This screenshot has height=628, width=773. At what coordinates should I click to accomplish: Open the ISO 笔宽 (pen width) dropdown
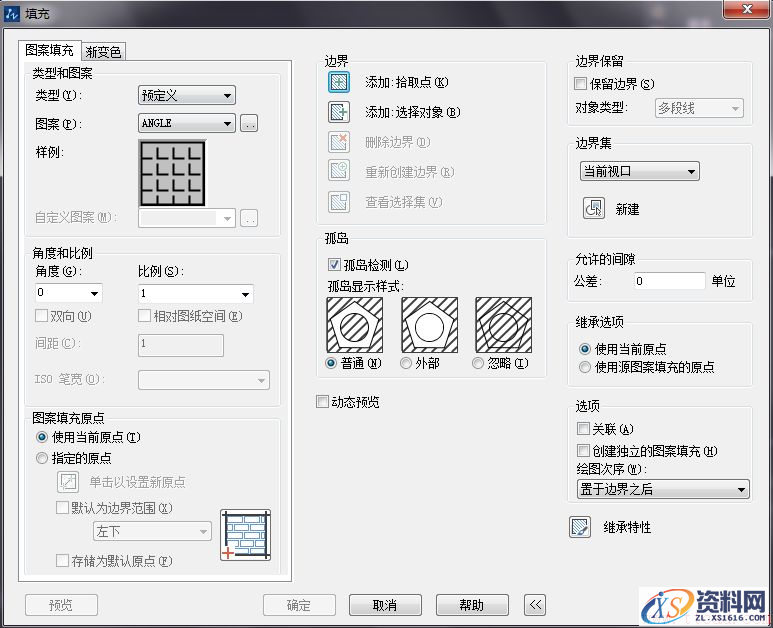[204, 380]
